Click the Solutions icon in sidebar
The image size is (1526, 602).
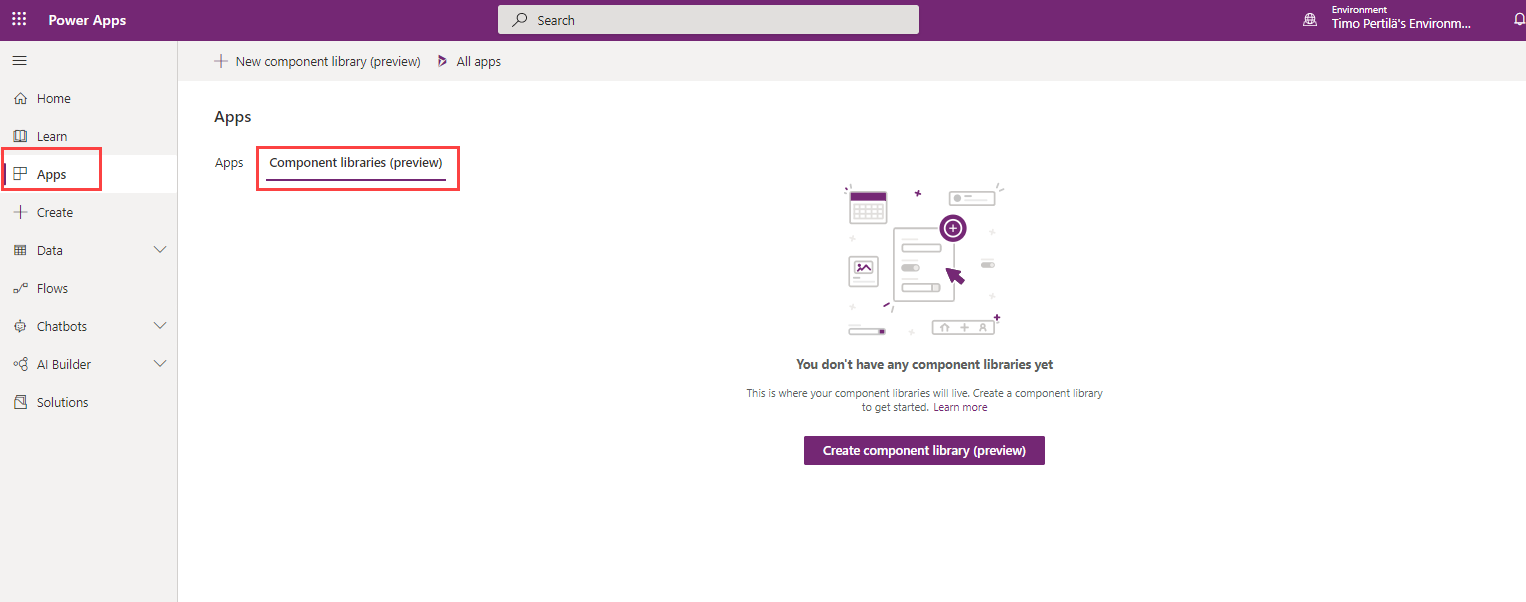(20, 403)
